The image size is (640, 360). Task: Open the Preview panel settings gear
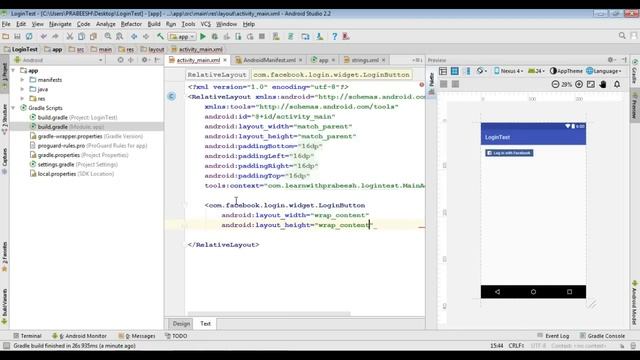point(611,60)
